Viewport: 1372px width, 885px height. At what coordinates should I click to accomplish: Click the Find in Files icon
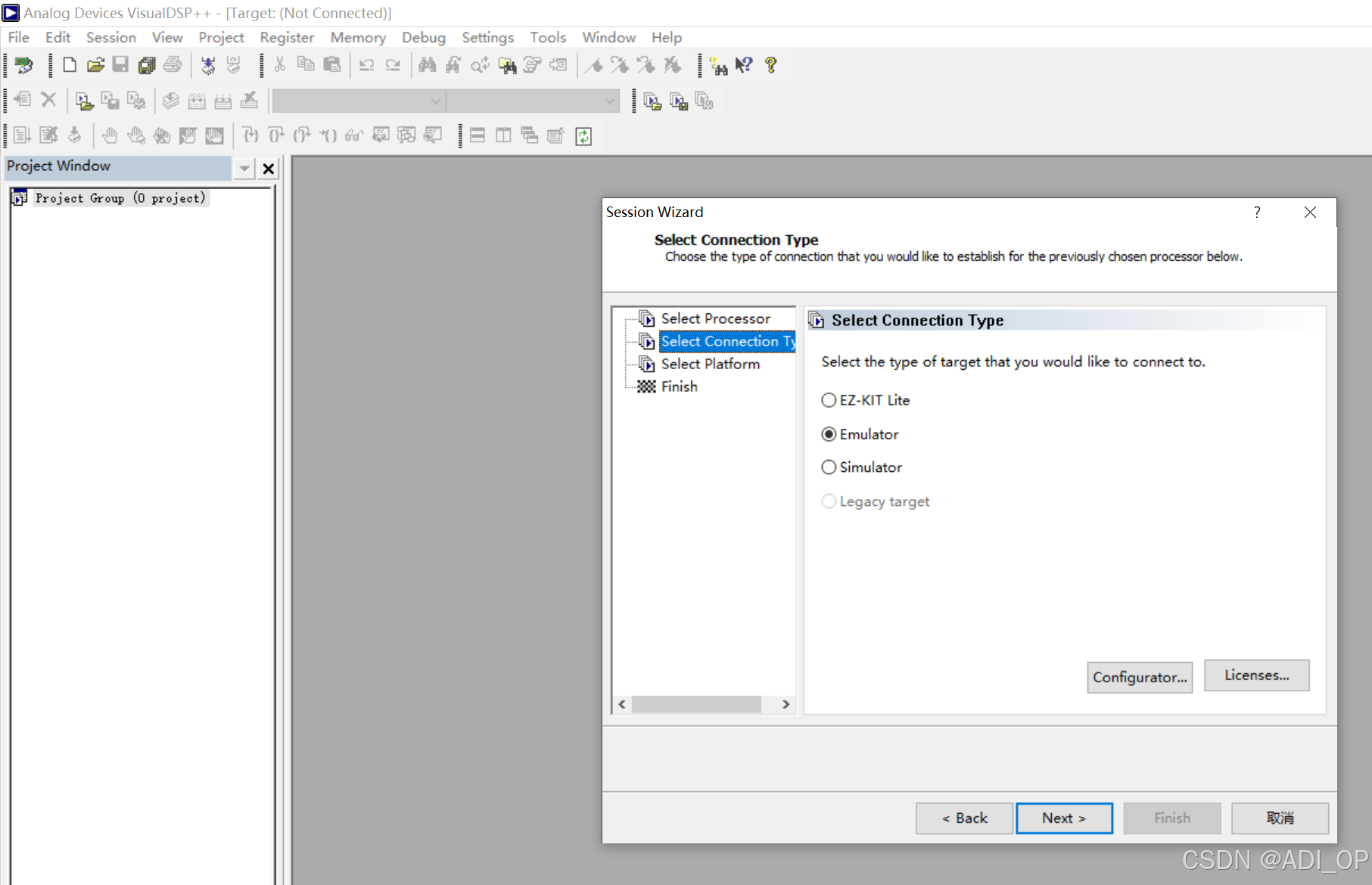tap(507, 66)
